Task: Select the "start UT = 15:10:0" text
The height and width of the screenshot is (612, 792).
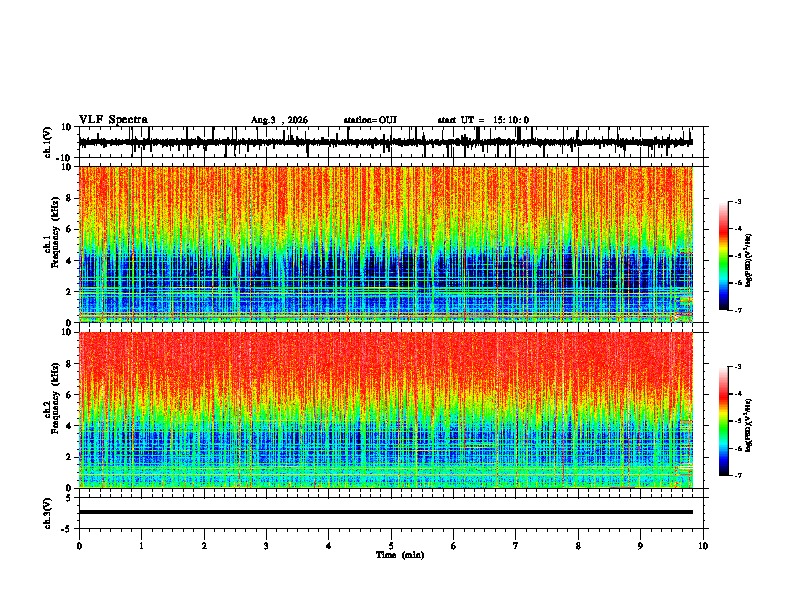Action: pyautogui.click(x=483, y=120)
